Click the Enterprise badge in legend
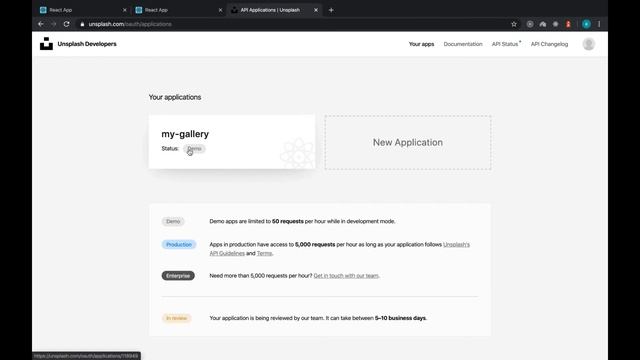 (178, 276)
